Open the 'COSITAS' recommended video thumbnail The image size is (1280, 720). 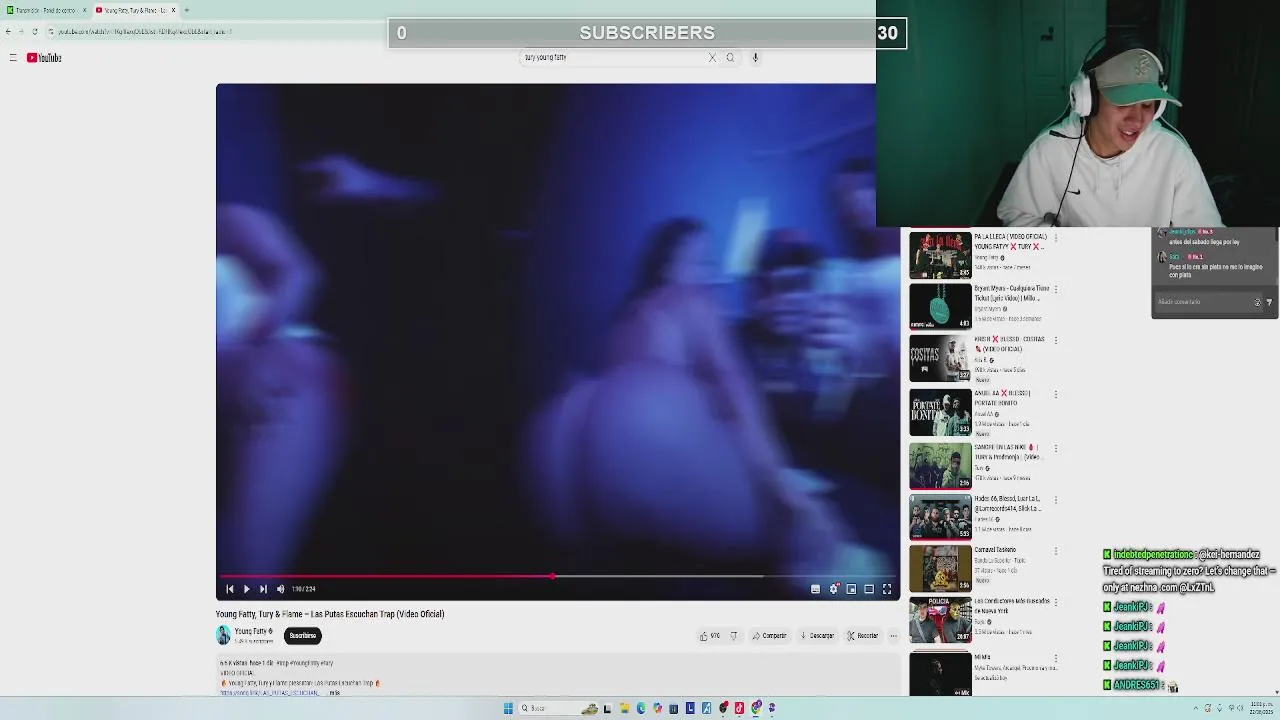[940, 359]
